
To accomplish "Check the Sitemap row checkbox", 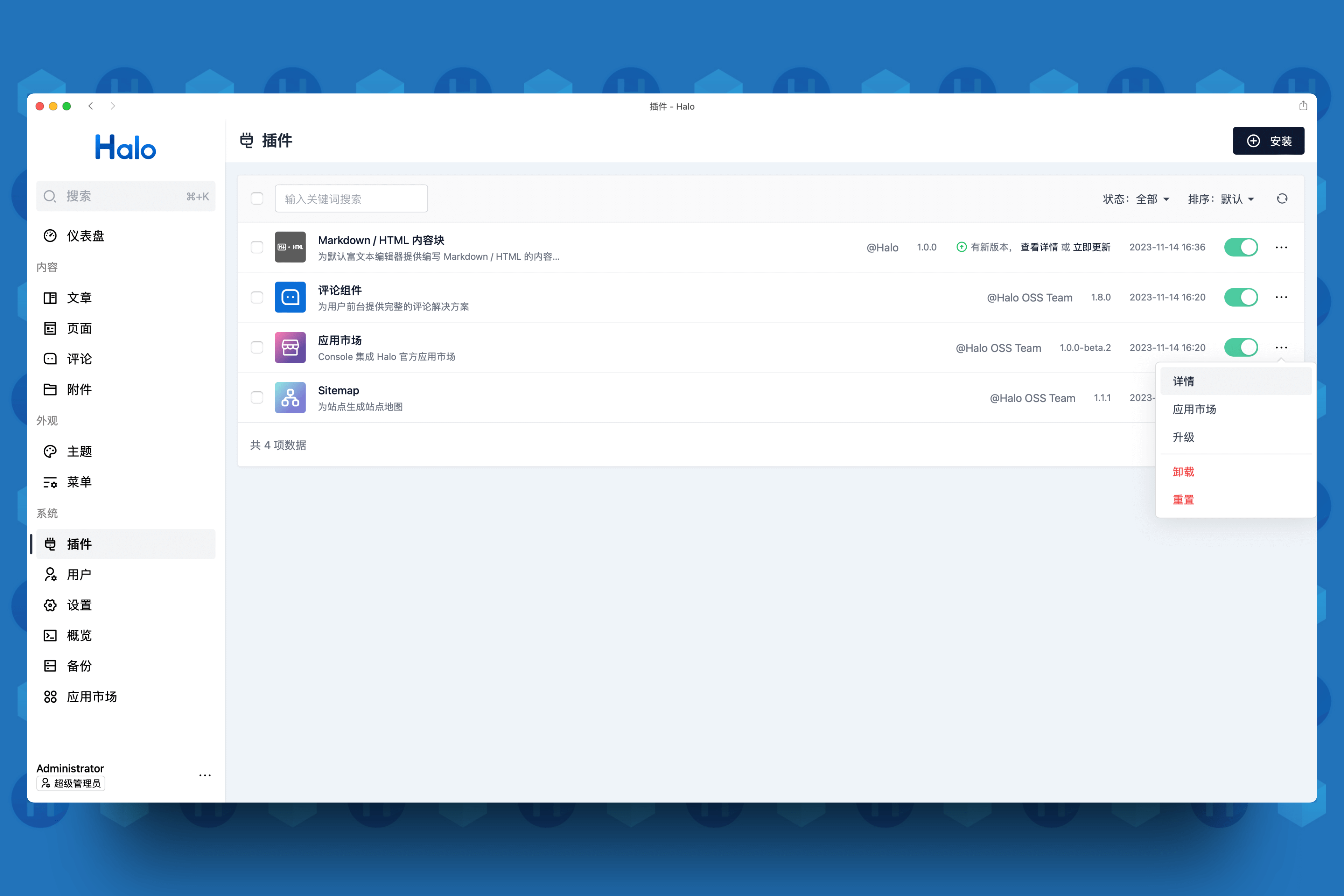I will [257, 398].
